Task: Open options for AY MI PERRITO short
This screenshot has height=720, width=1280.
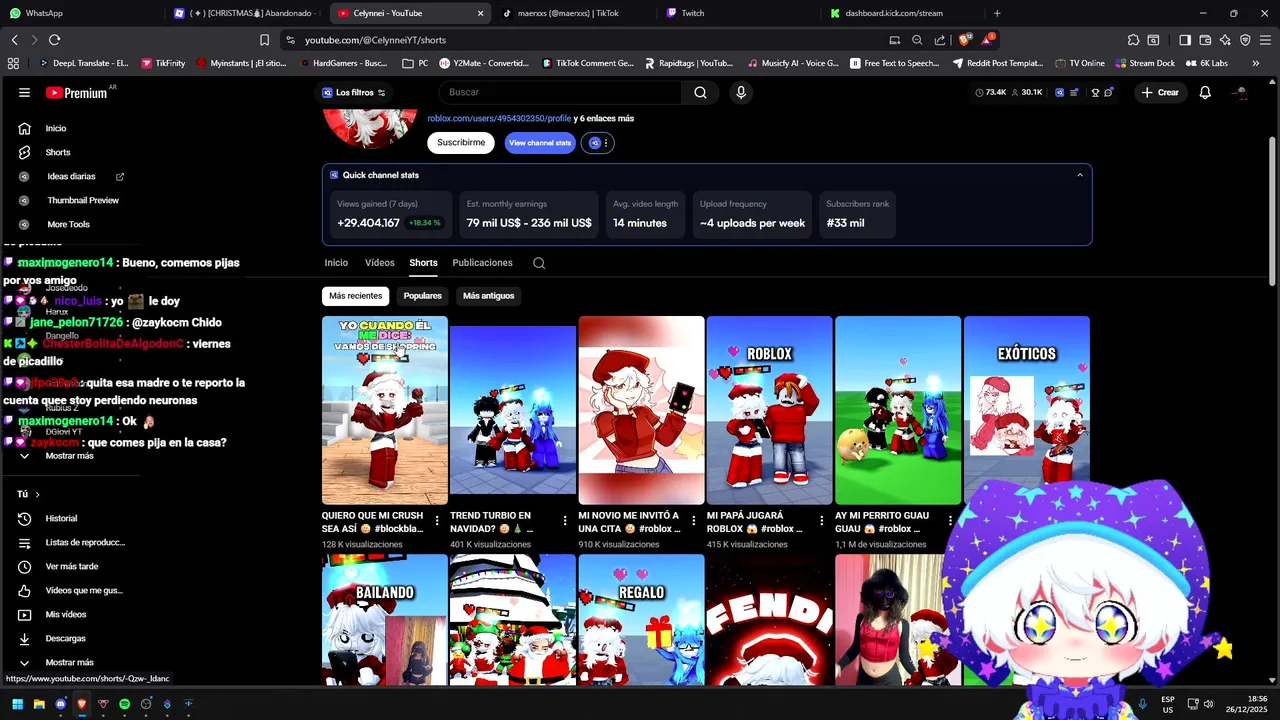Action: (x=949, y=521)
